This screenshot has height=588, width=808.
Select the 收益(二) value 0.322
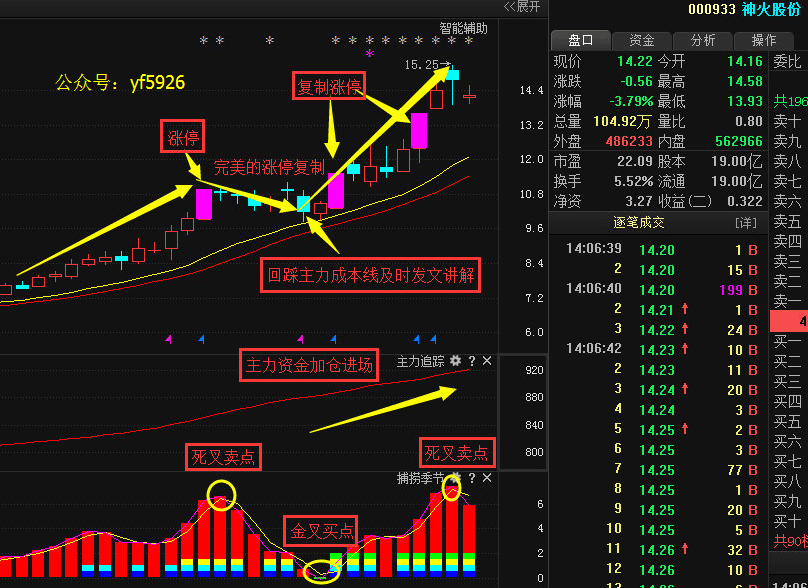[745, 201]
